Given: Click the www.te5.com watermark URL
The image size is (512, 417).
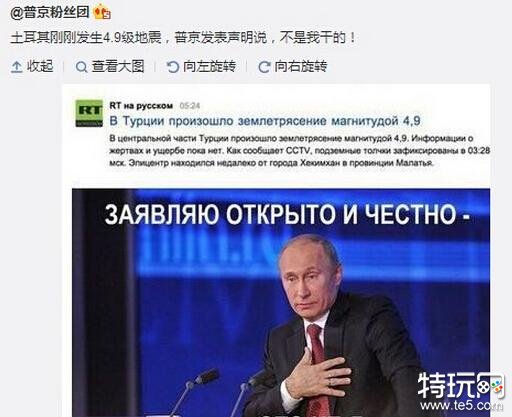Looking at the screenshot, I should (x=462, y=406).
